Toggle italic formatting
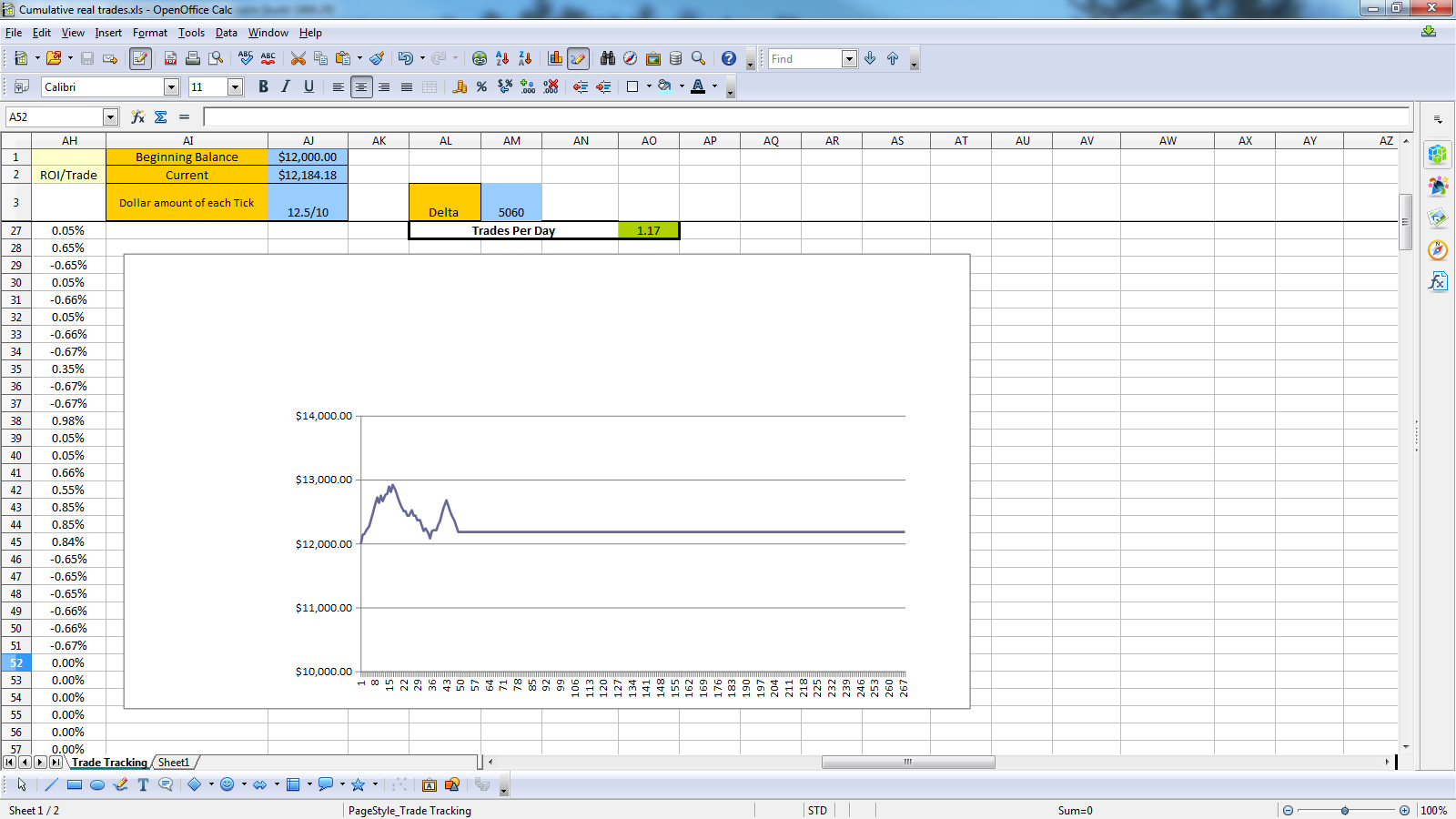 pyautogui.click(x=286, y=86)
